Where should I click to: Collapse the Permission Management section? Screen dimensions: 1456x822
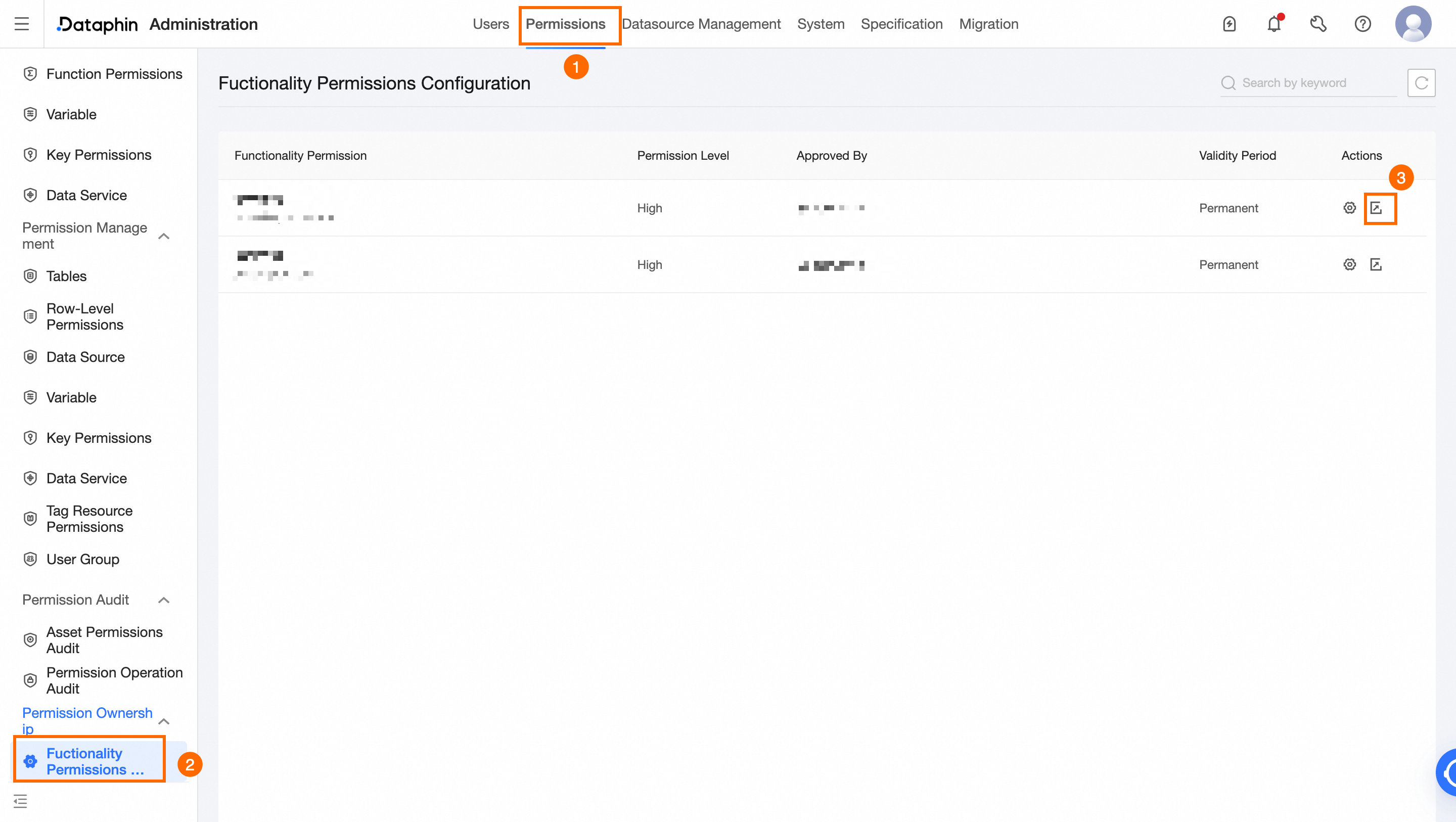(164, 236)
